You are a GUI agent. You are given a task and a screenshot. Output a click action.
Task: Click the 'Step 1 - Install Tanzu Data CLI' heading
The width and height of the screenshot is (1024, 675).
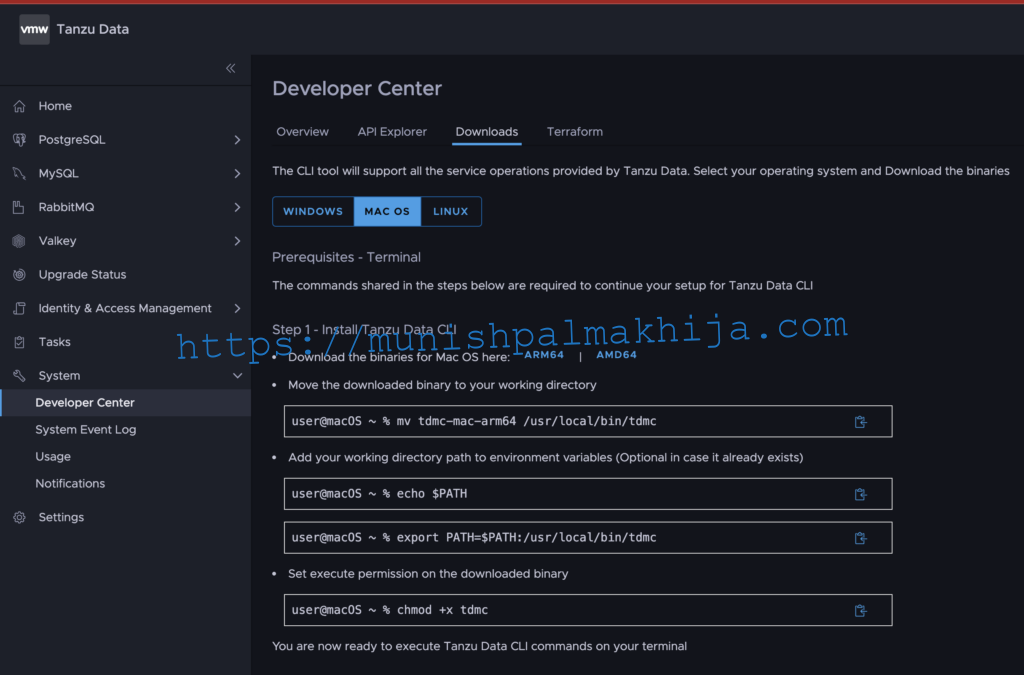coord(364,329)
